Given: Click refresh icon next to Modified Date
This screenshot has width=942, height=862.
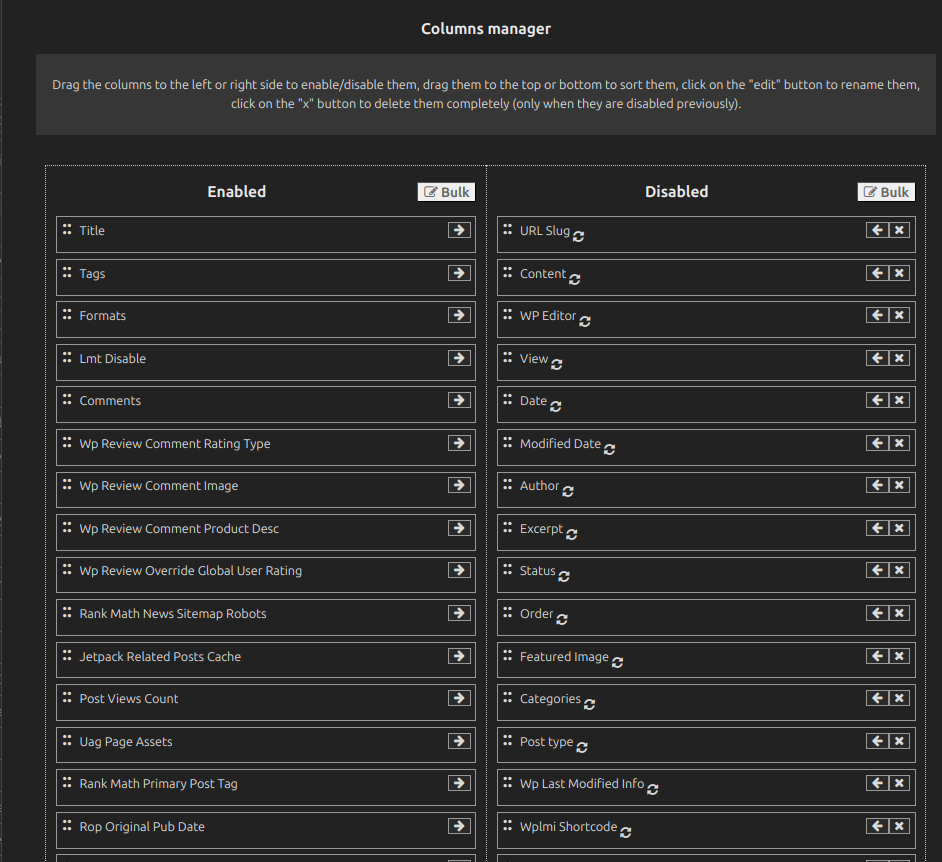Looking at the screenshot, I should coord(609,449).
